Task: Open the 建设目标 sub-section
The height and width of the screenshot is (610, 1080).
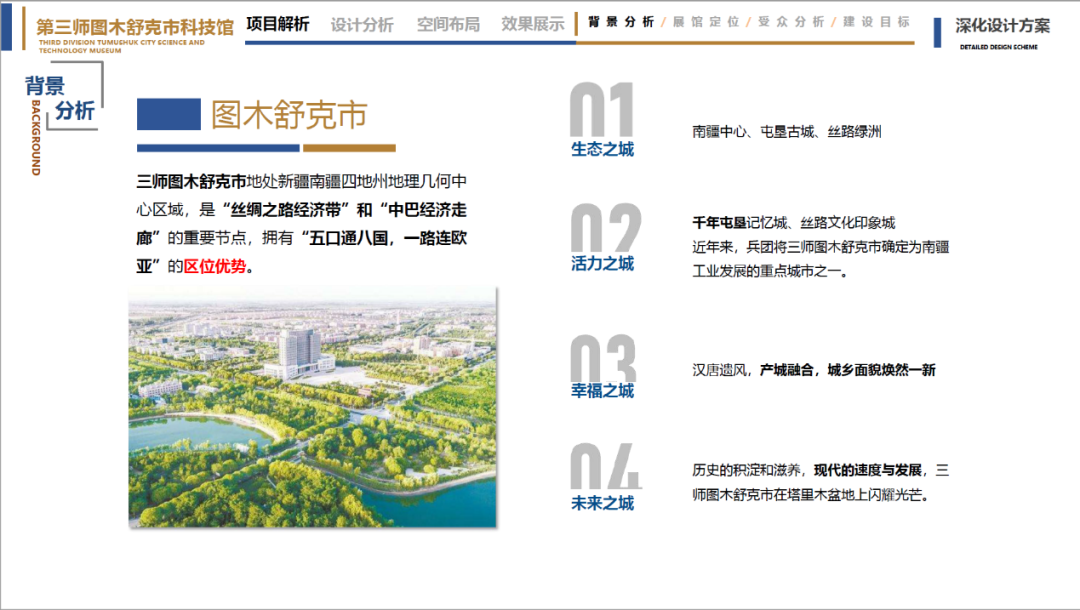Action: (876, 22)
